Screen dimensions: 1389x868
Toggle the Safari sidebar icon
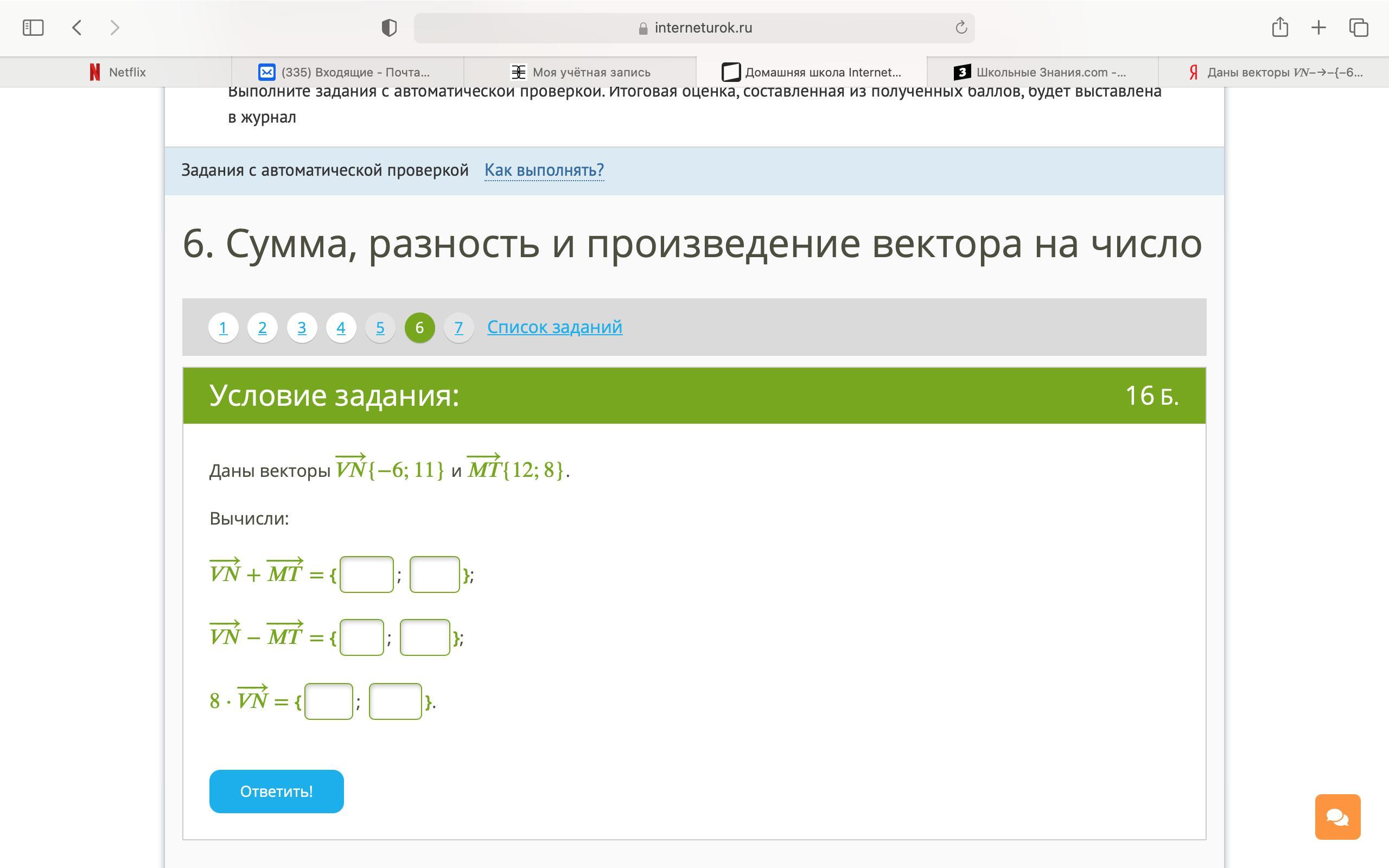(33, 28)
